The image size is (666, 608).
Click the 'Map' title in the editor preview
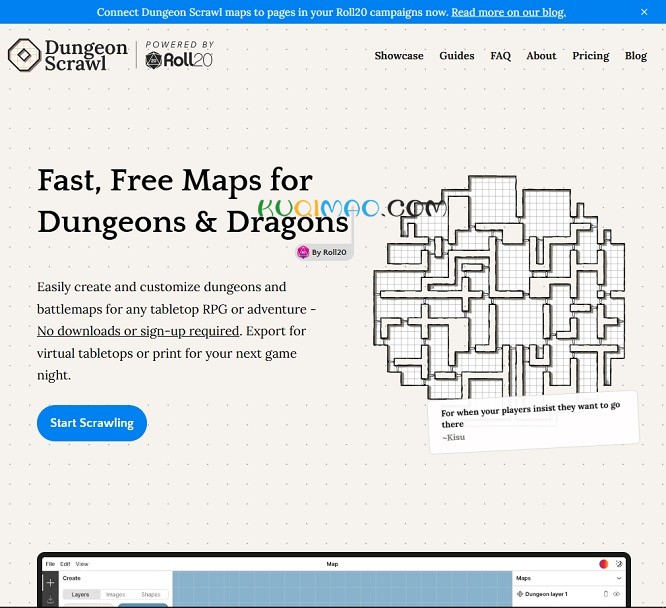(332, 564)
